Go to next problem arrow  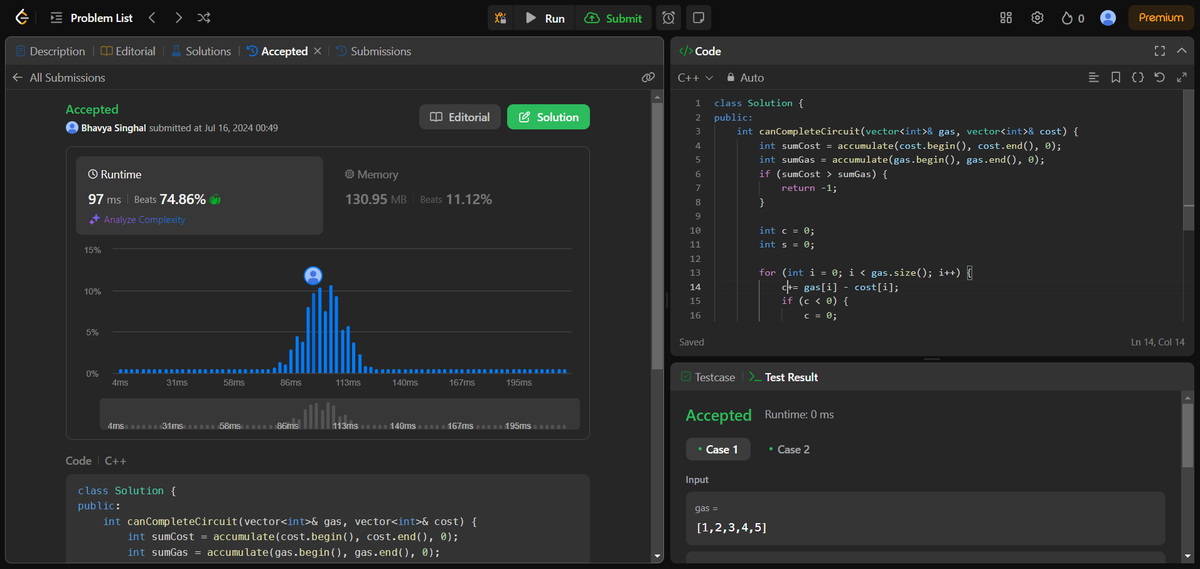click(x=178, y=18)
